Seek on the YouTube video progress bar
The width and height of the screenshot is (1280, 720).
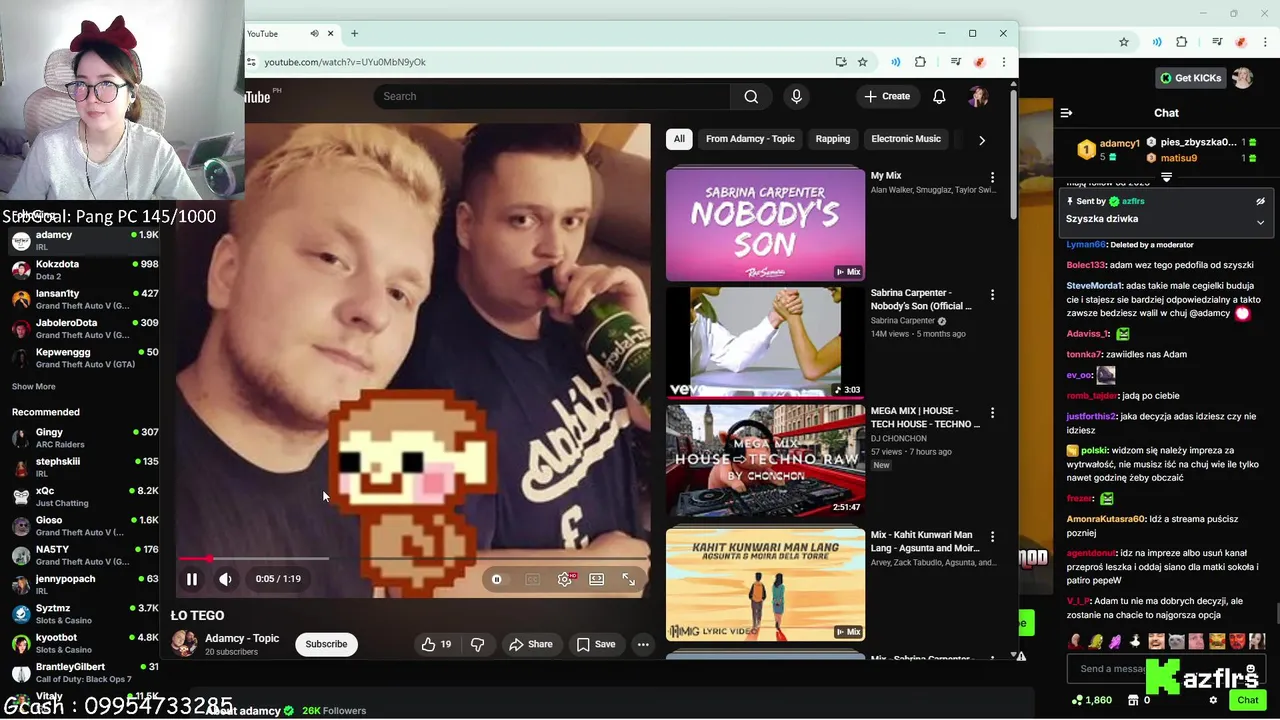coord(413,558)
